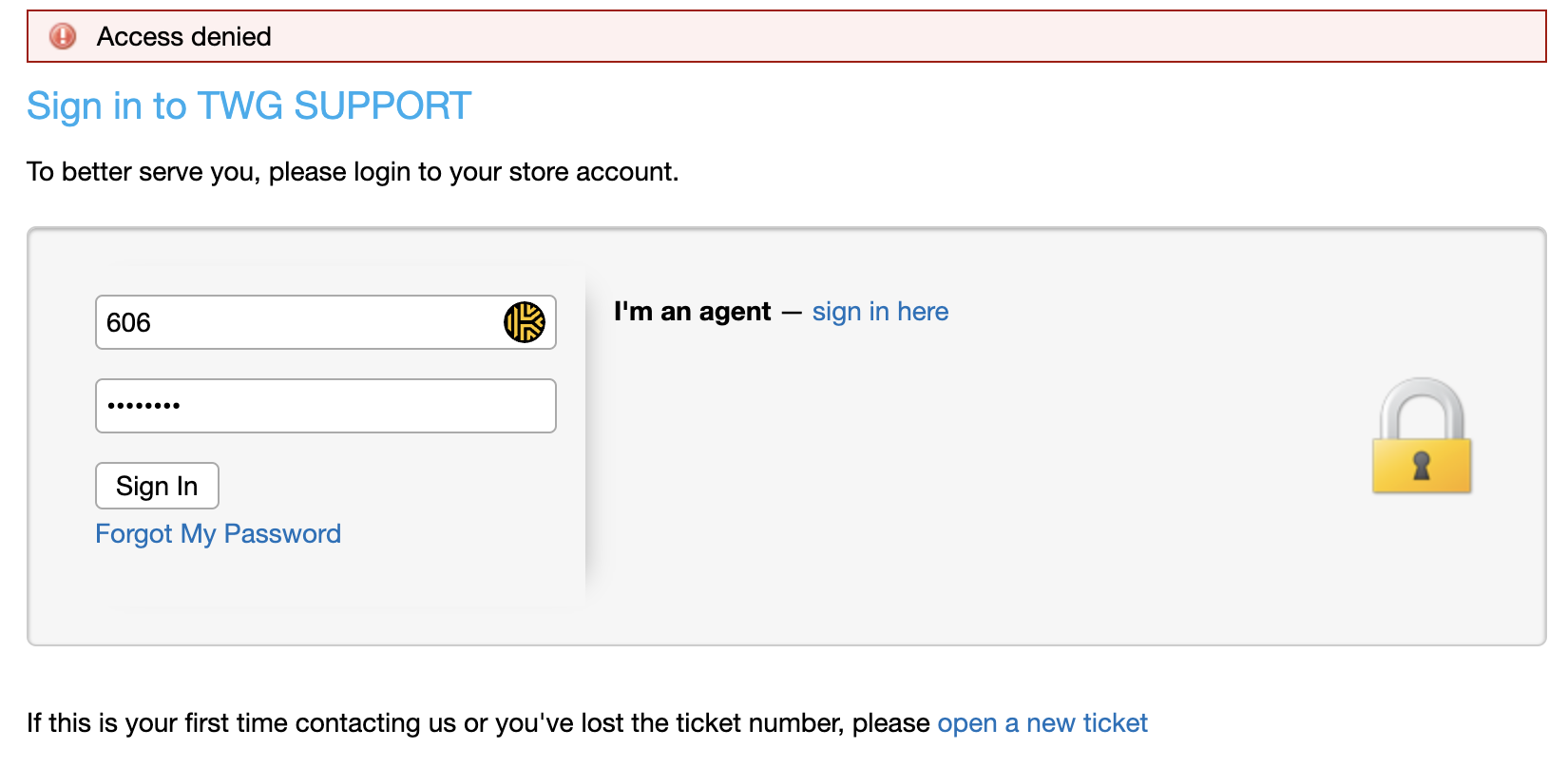
Task: Click the "Sign in to TWG SUPPORT" heading
Action: click(x=249, y=106)
